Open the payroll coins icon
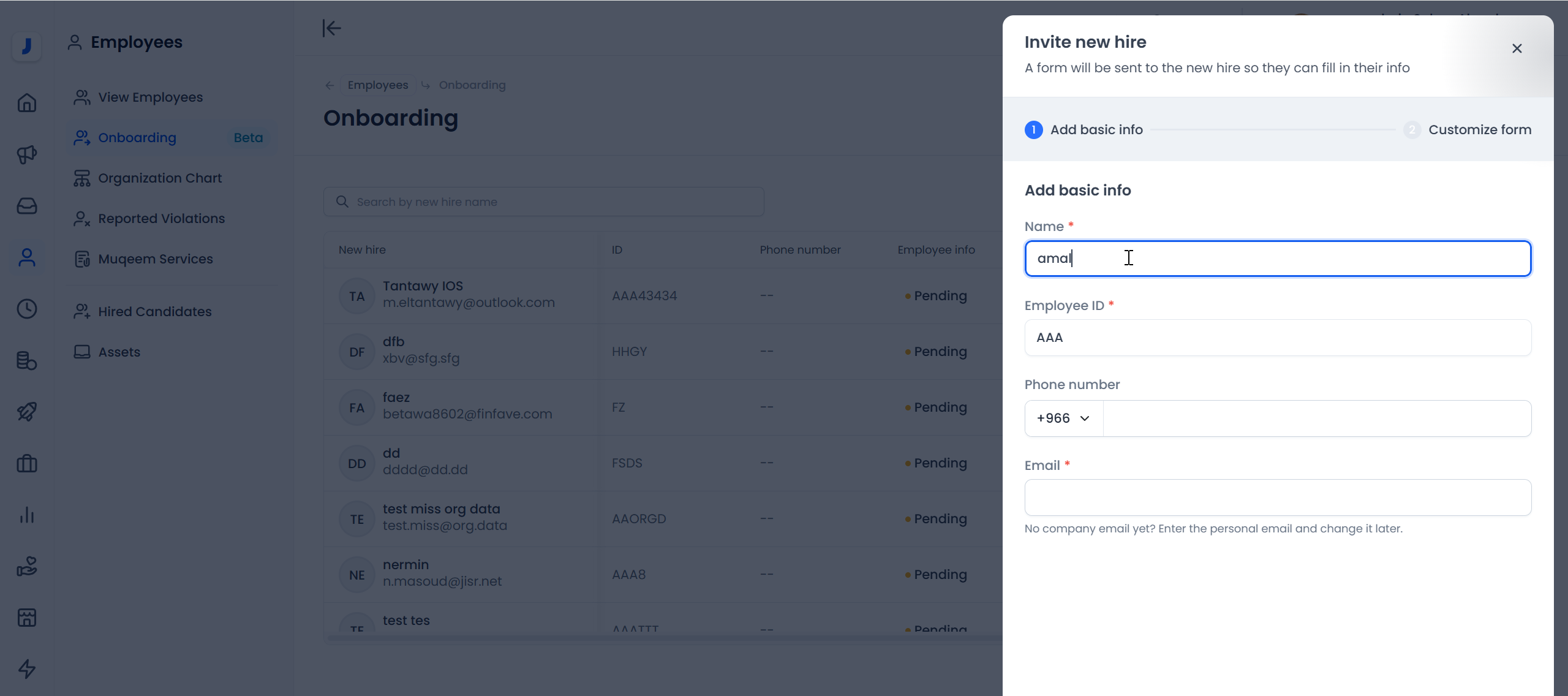This screenshot has width=1568, height=696. (26, 360)
